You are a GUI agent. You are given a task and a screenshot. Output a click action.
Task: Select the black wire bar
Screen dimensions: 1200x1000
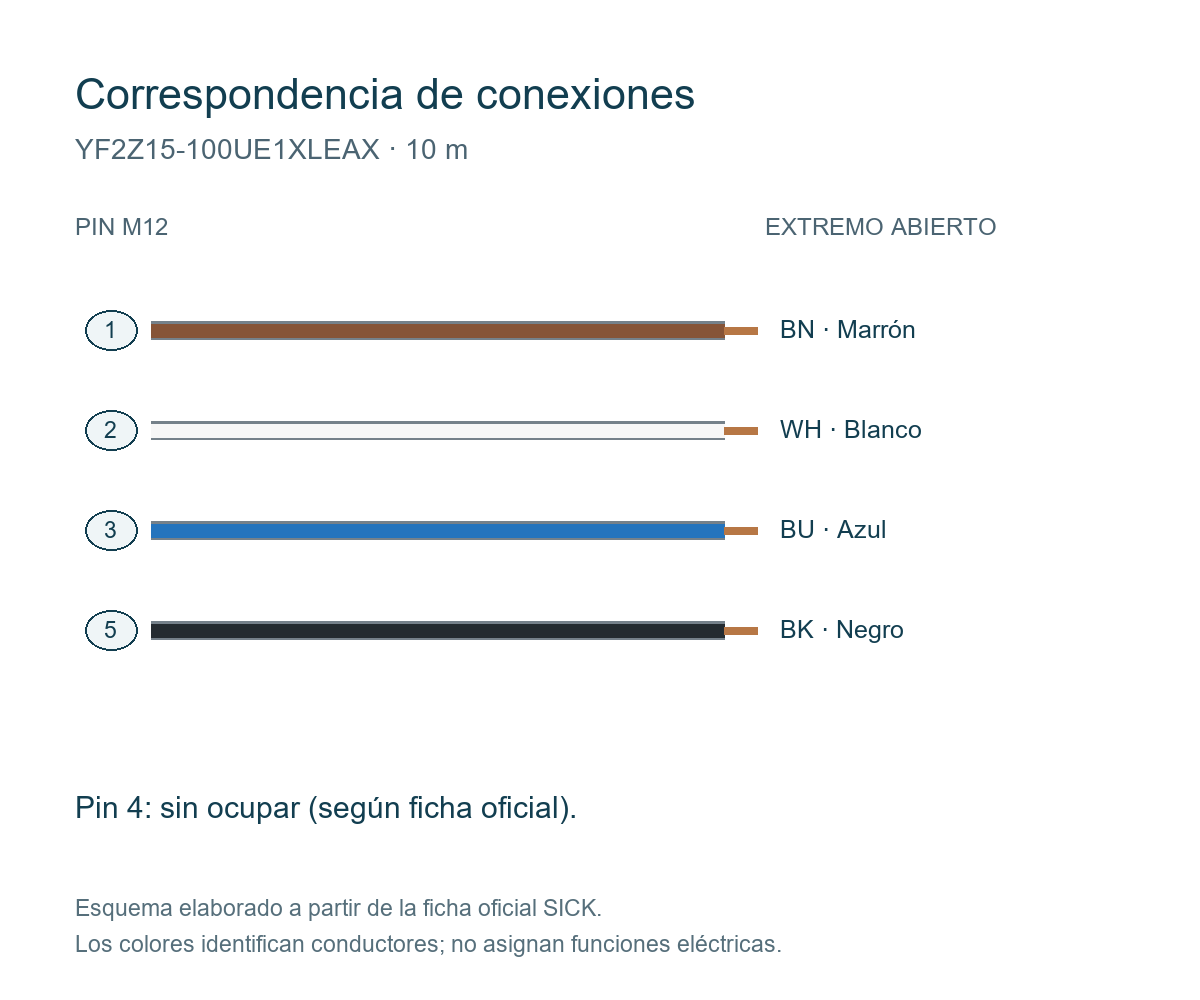pos(438,630)
